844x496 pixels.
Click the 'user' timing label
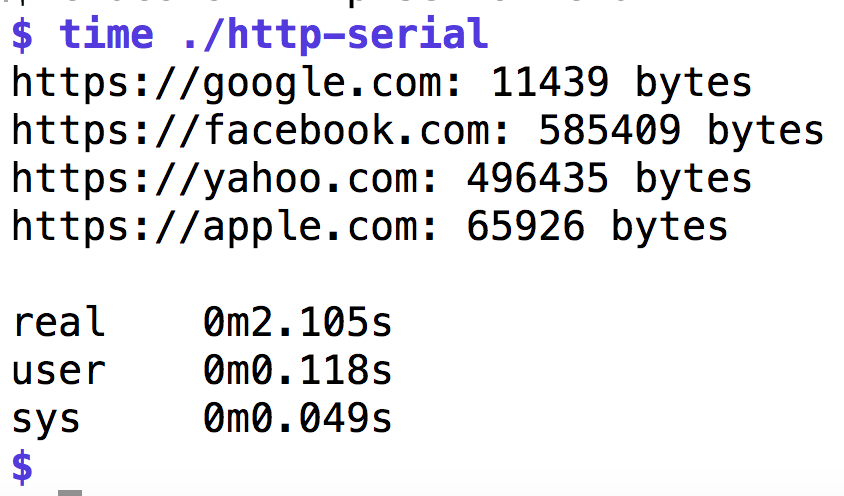pyautogui.click(x=58, y=371)
